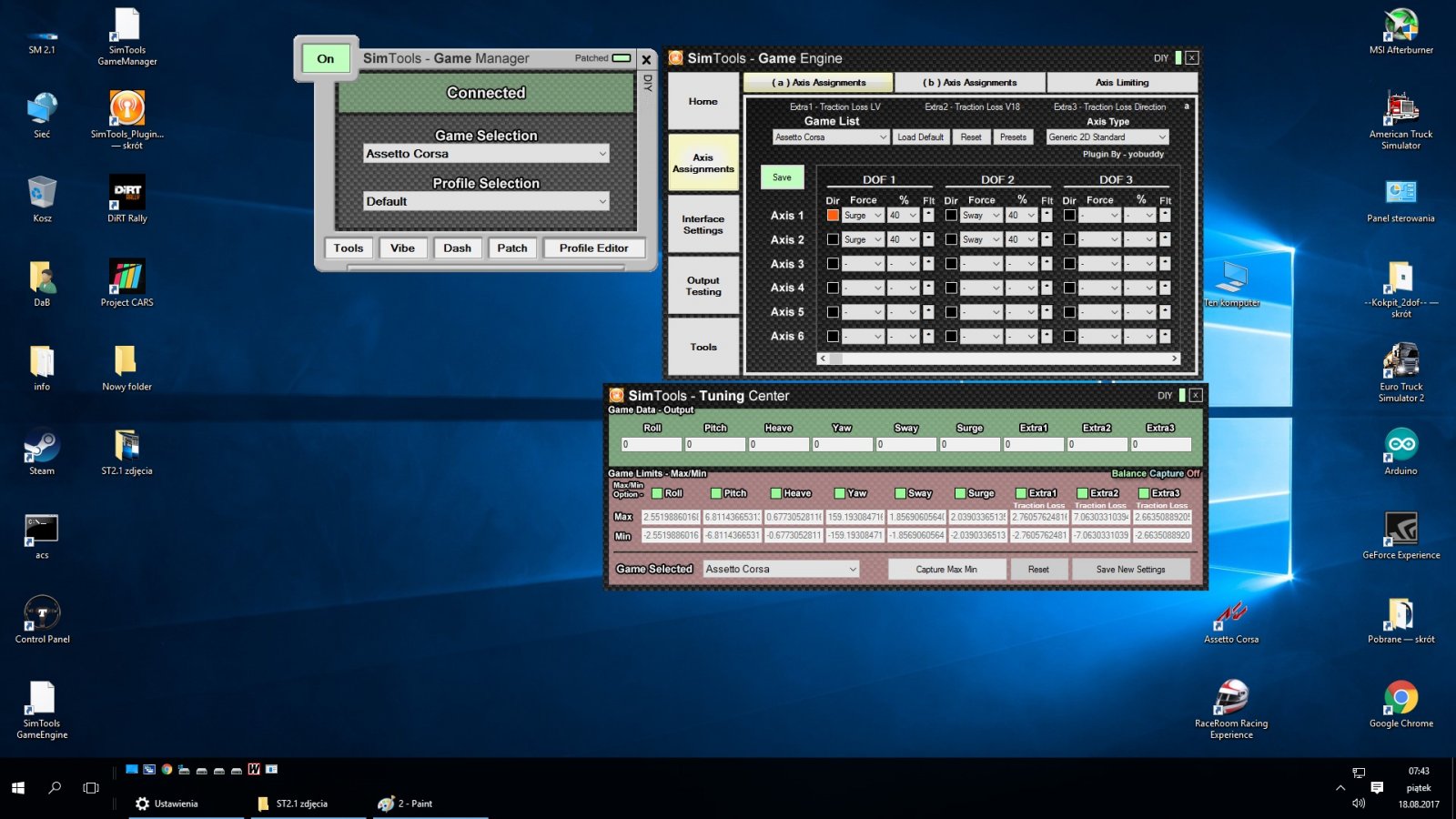Open DiRT Rally desktop icon
The height and width of the screenshot is (819, 1456).
click(x=126, y=199)
